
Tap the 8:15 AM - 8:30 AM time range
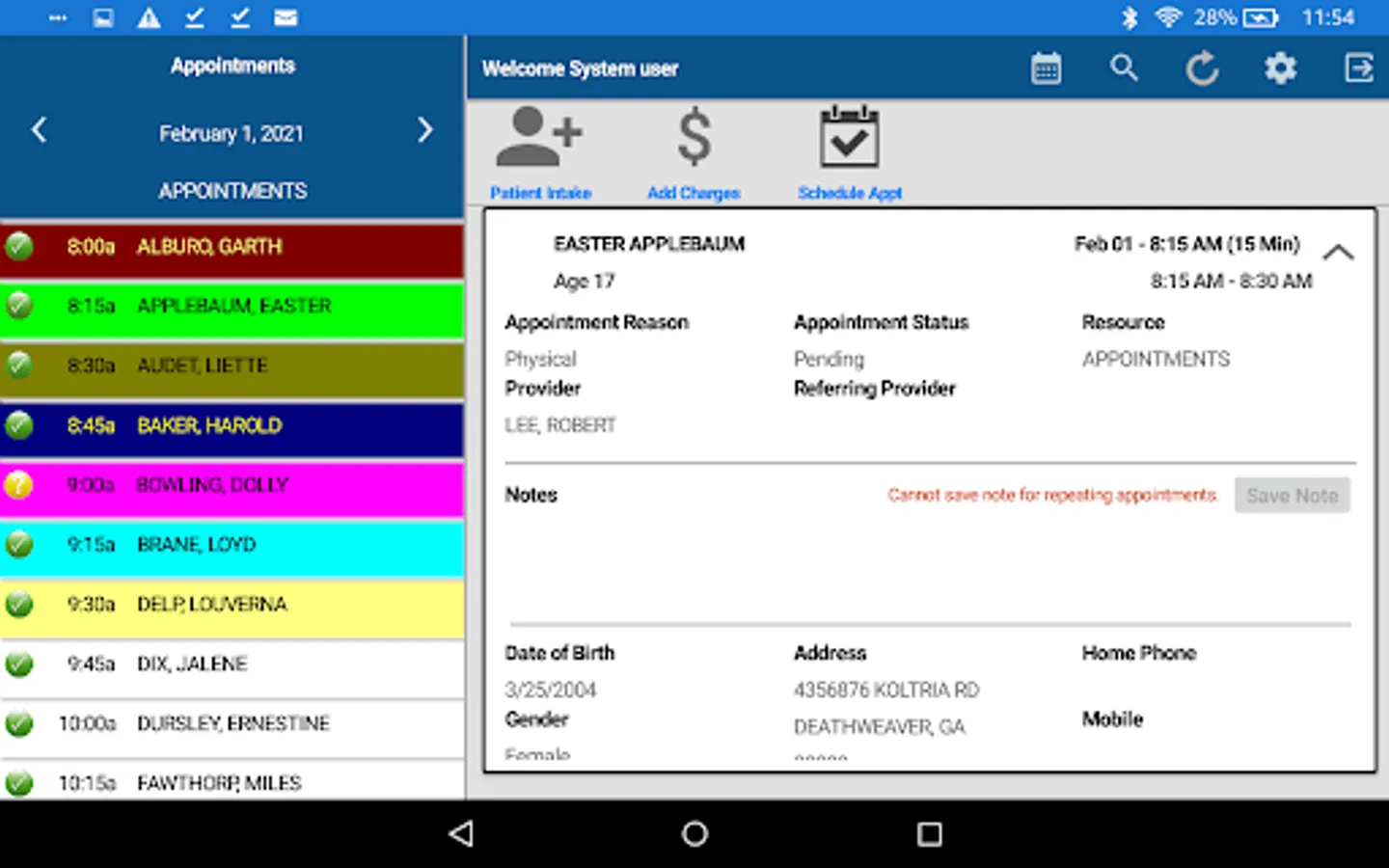pos(1231,281)
